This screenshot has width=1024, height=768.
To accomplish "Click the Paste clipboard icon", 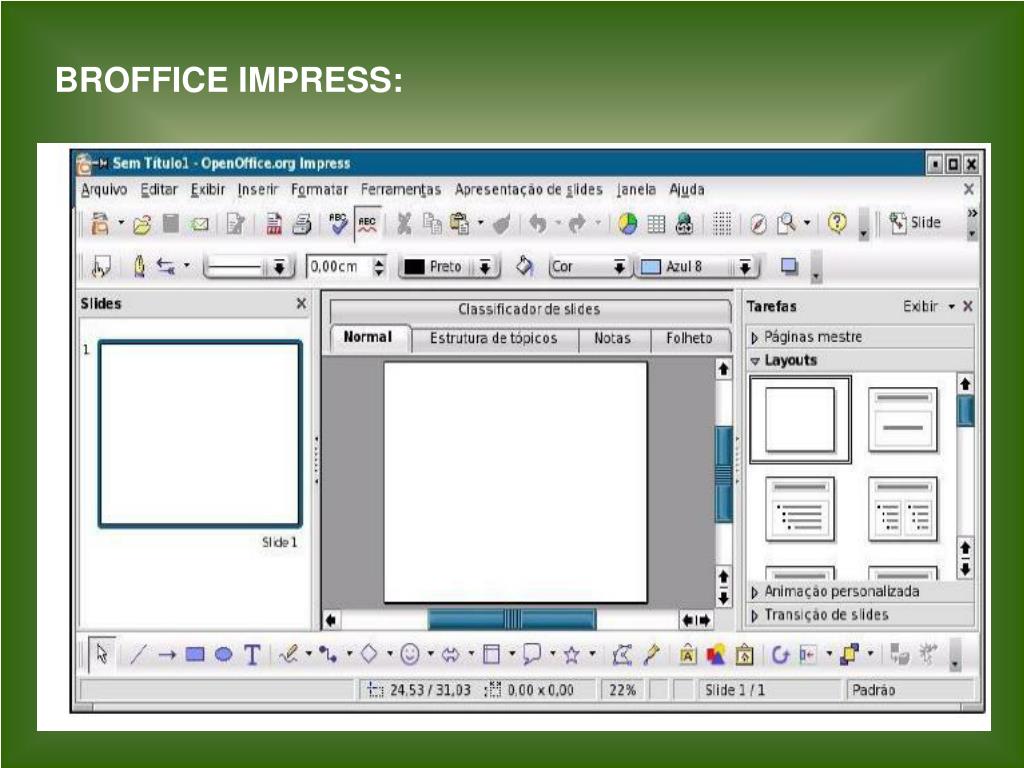I will (x=460, y=223).
